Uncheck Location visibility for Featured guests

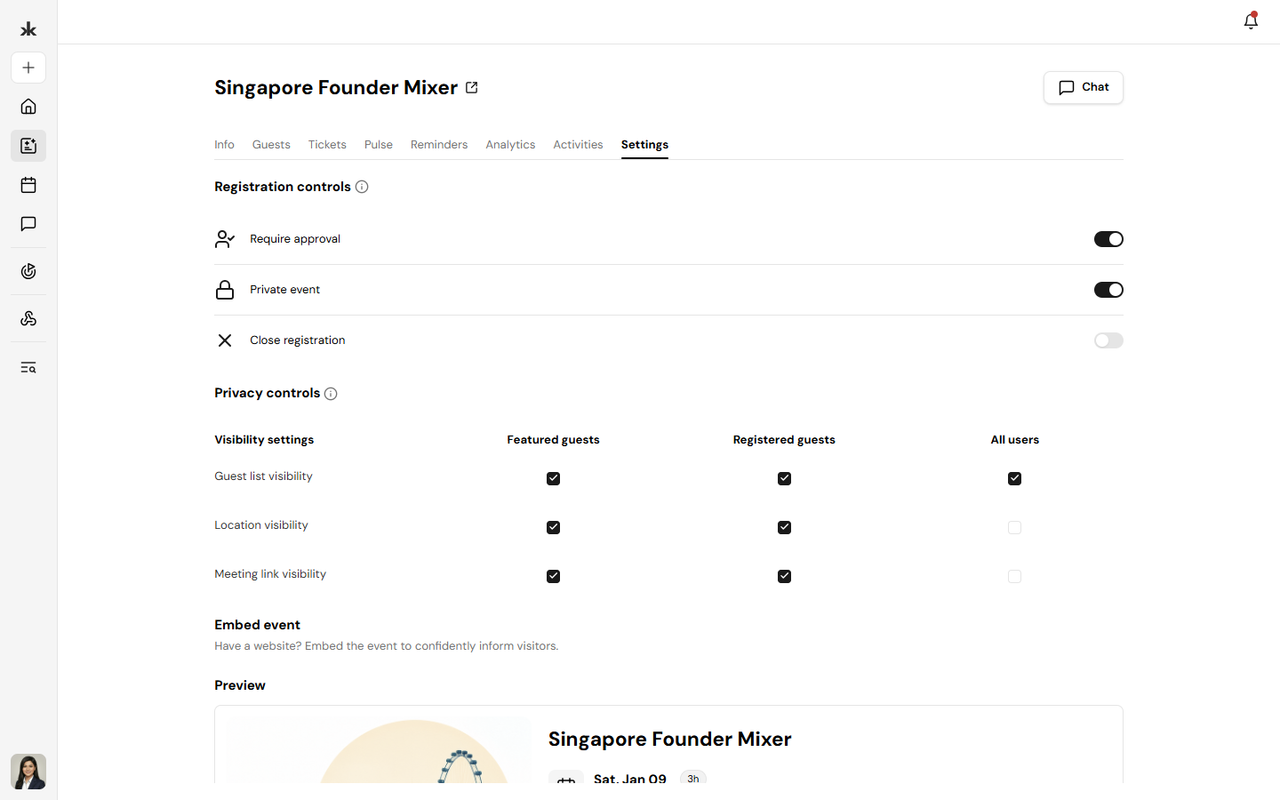[553, 528]
